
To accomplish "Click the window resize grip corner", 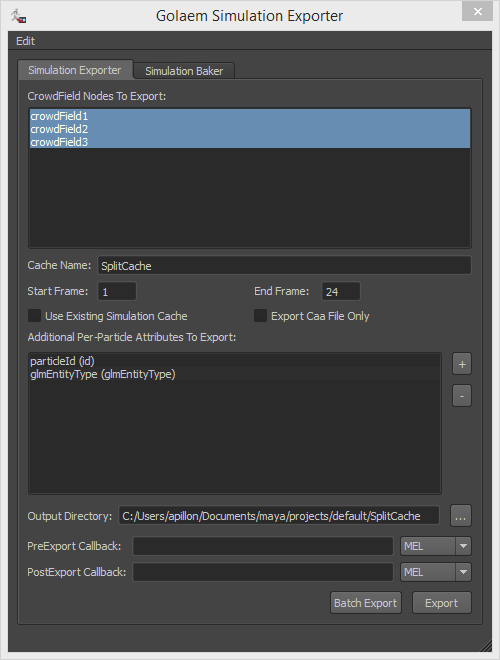I will click(486, 646).
